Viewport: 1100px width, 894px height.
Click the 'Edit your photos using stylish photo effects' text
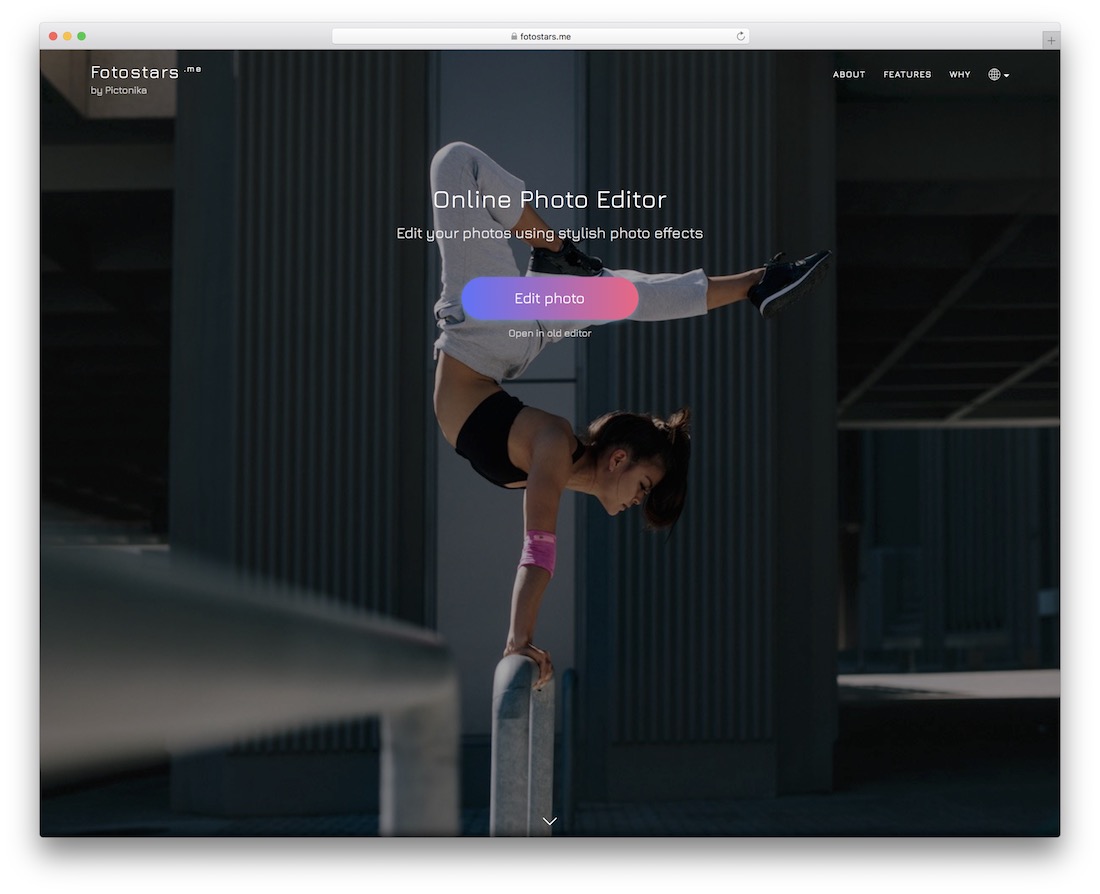tap(549, 233)
